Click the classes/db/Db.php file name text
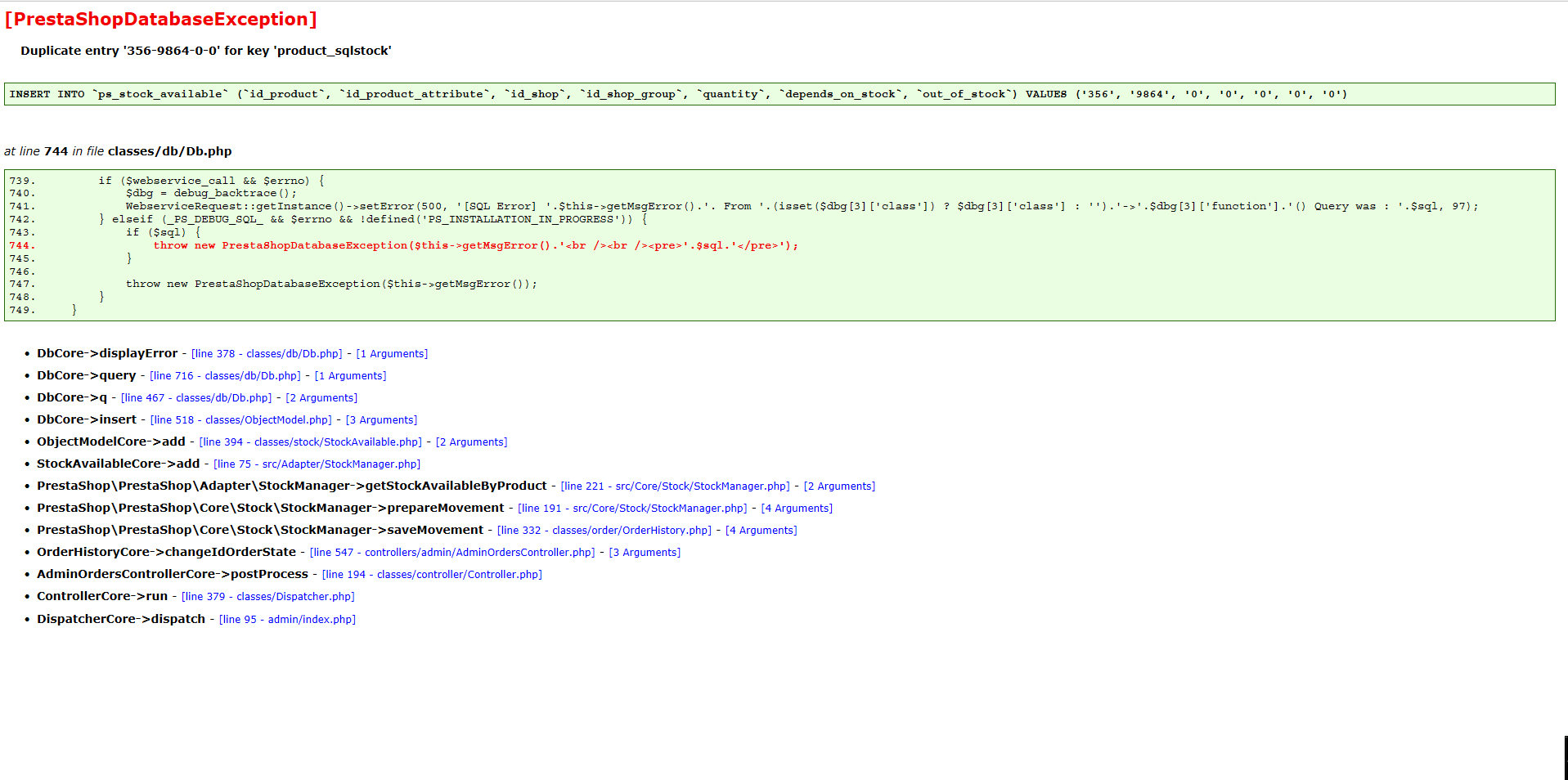This screenshot has width=1568, height=780. point(170,151)
